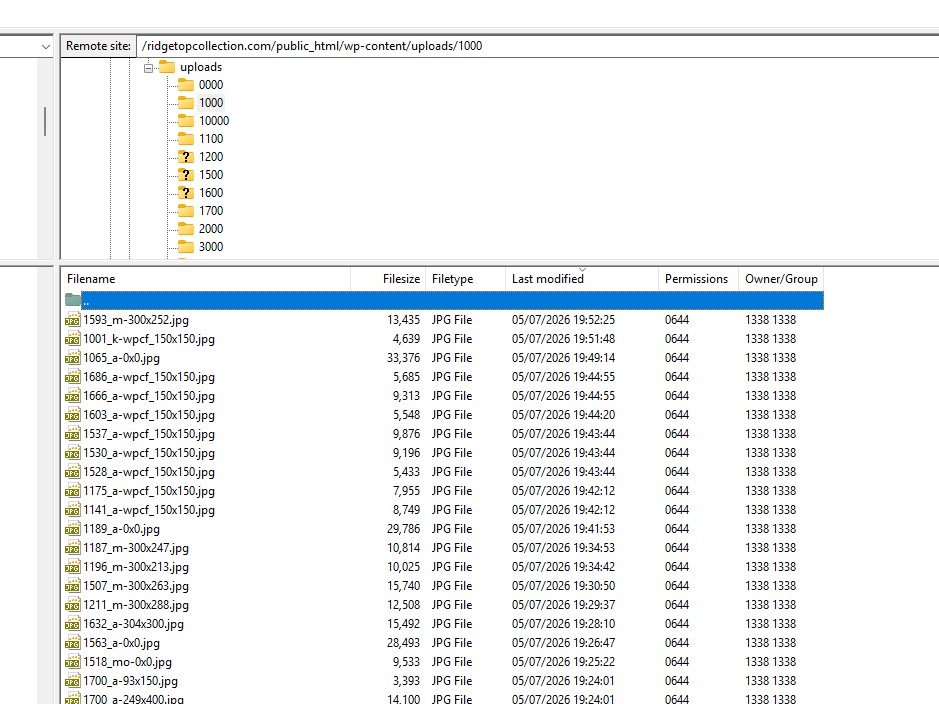Image resolution: width=939 pixels, height=704 pixels.
Task: Collapse the uploads folder tree node
Action: click(x=149, y=68)
